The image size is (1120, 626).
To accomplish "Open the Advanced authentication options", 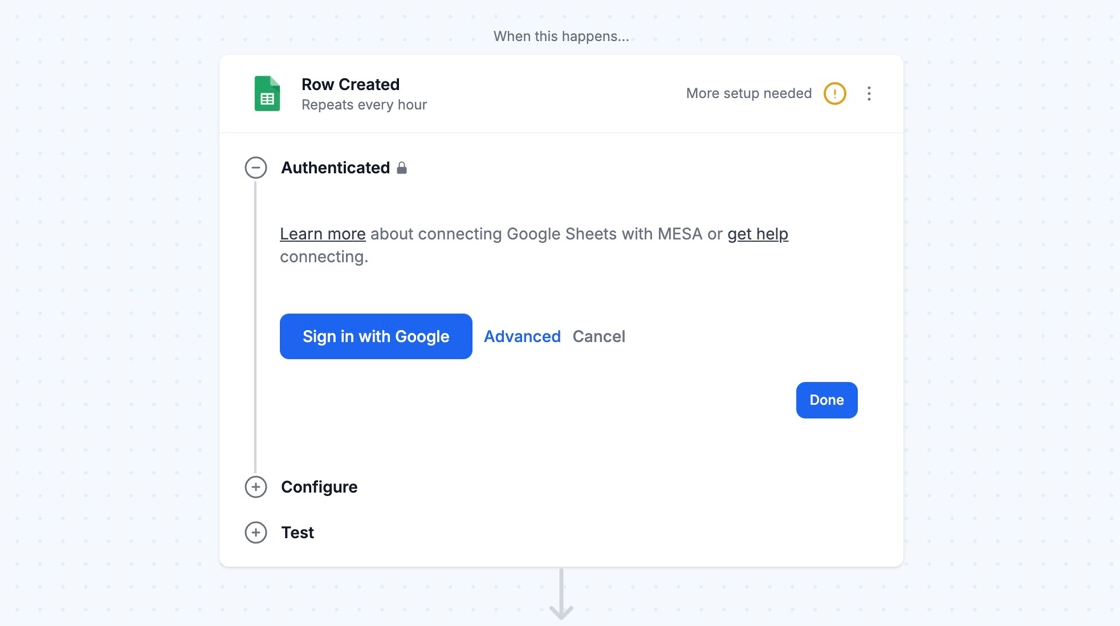I will [x=522, y=337].
